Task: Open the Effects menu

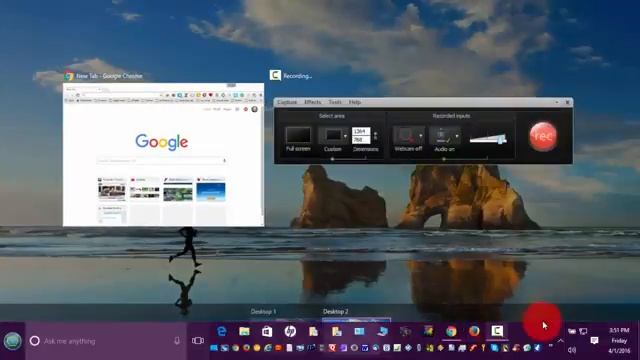Action: 313,102
